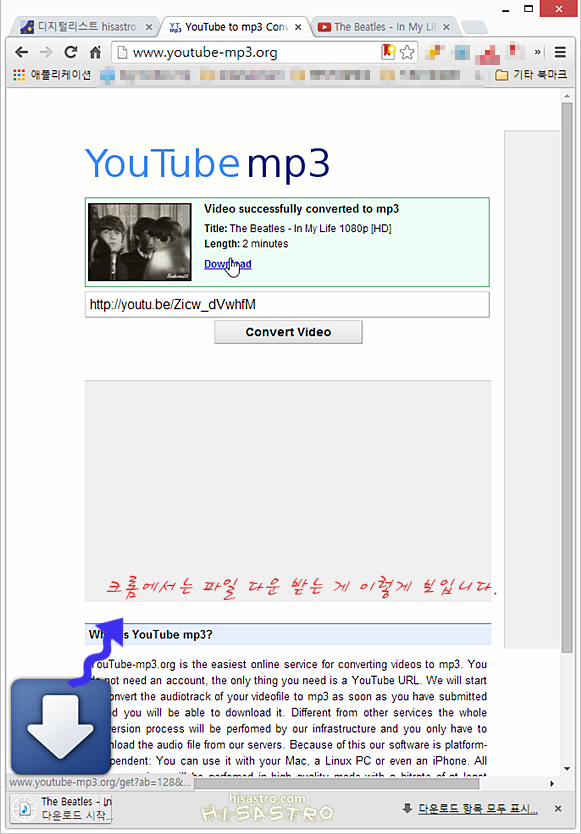
Task: Click the horizontal scrollbar thumb
Action: (335, 783)
